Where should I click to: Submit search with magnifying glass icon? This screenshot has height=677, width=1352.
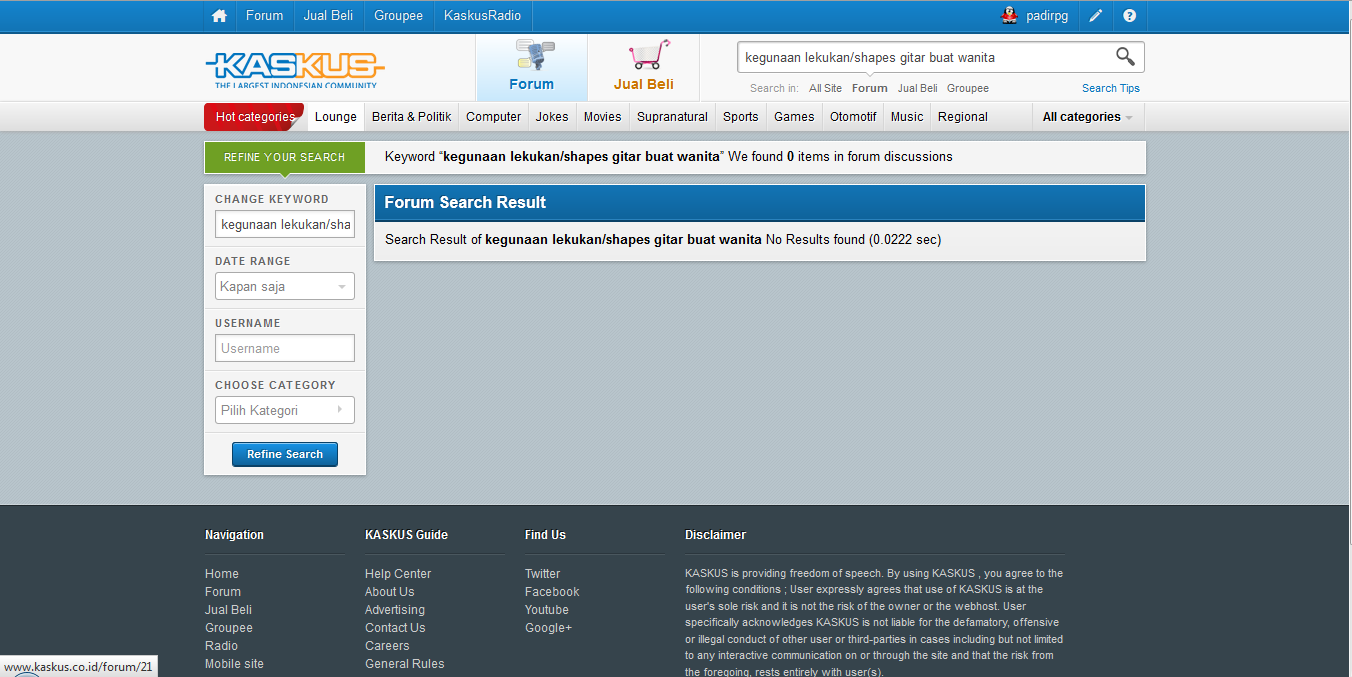[1126, 57]
